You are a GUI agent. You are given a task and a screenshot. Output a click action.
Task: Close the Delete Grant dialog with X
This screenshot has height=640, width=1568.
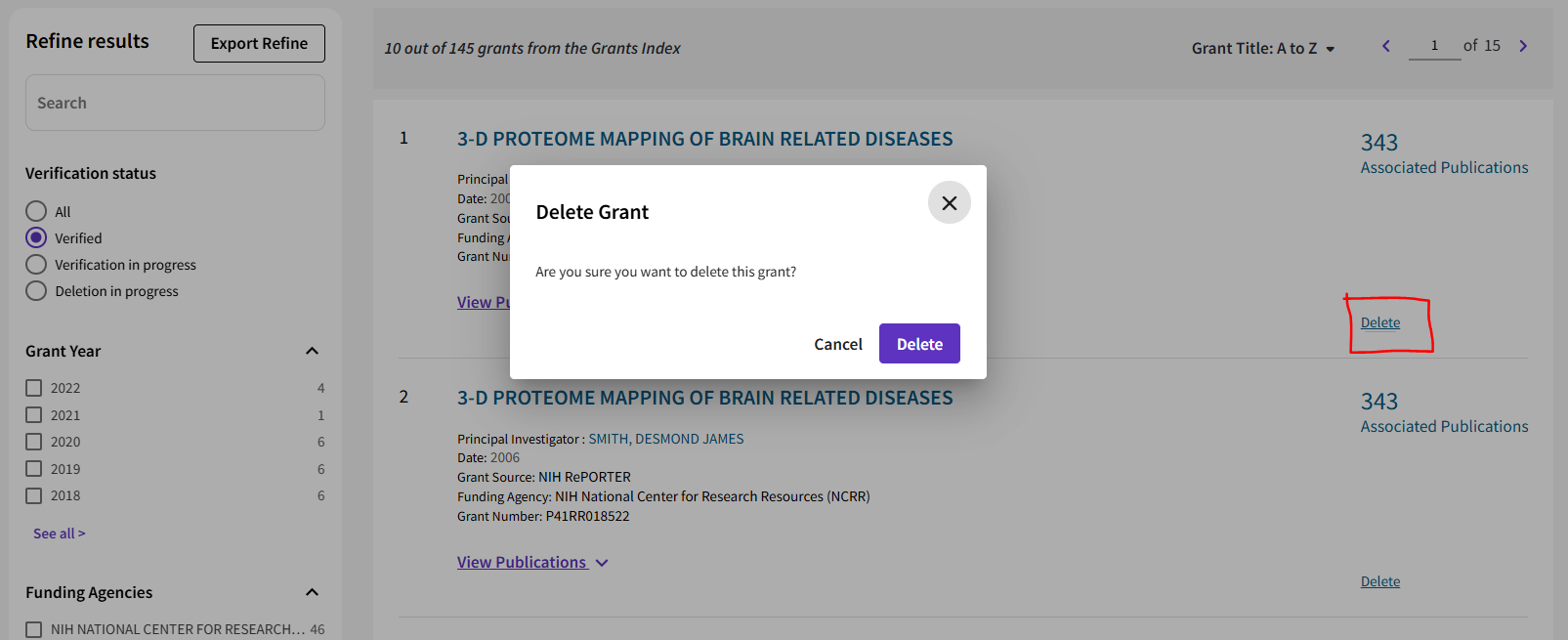pyautogui.click(x=949, y=203)
